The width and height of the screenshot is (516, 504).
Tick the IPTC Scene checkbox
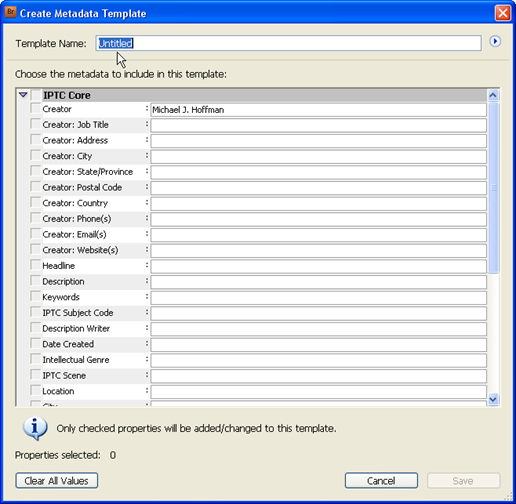pos(35,375)
